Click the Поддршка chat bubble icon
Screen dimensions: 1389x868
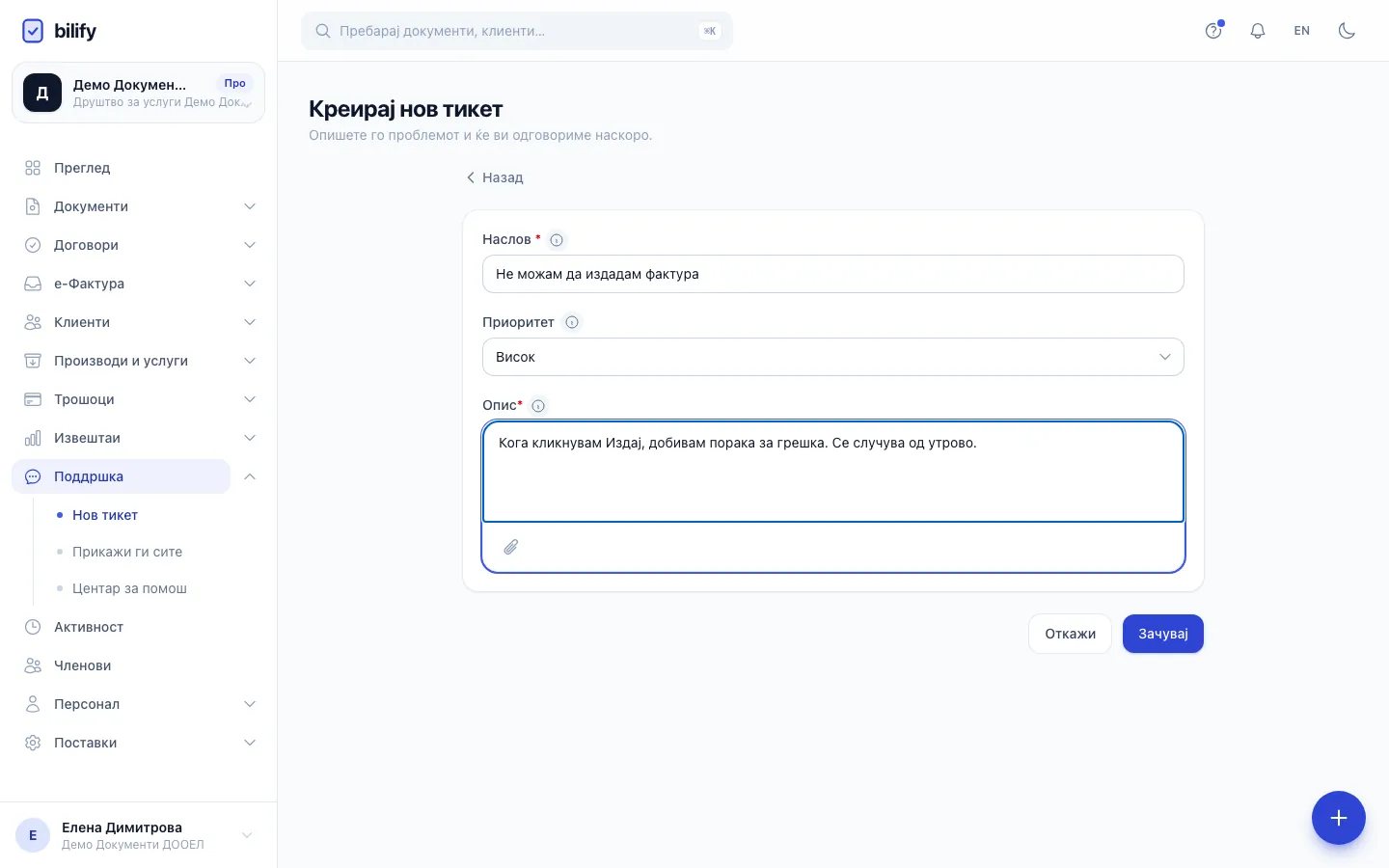pyautogui.click(x=33, y=476)
